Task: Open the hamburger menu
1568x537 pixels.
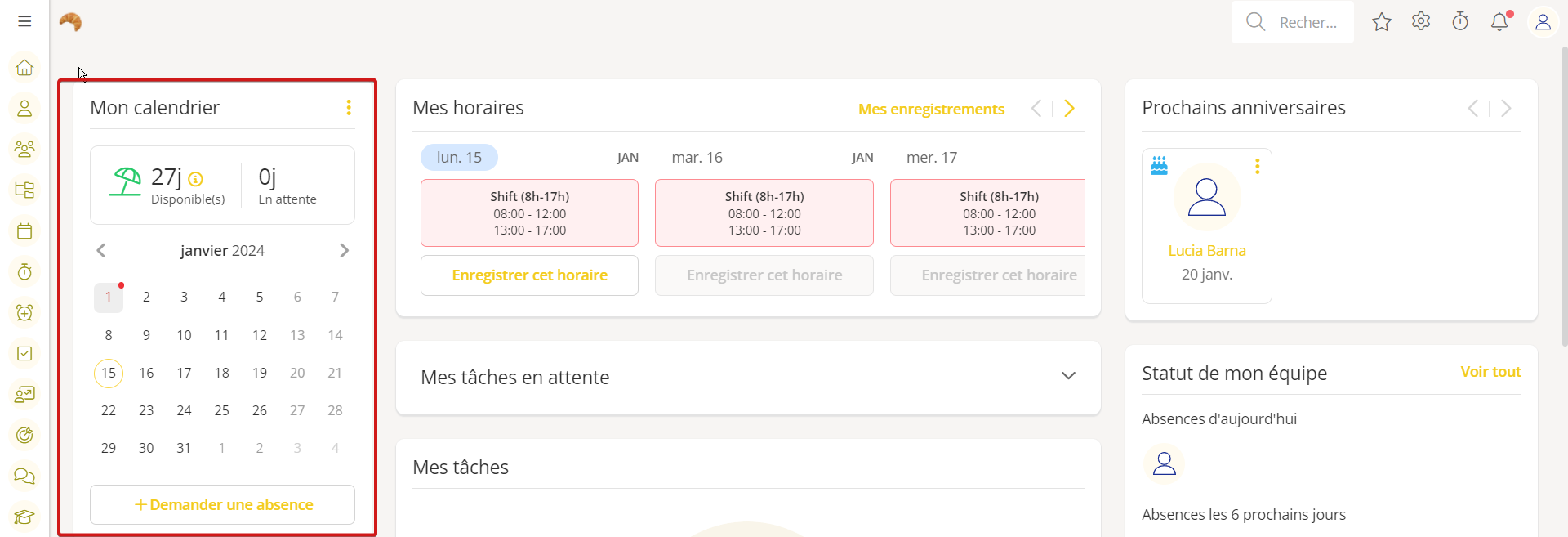Action: [24, 21]
